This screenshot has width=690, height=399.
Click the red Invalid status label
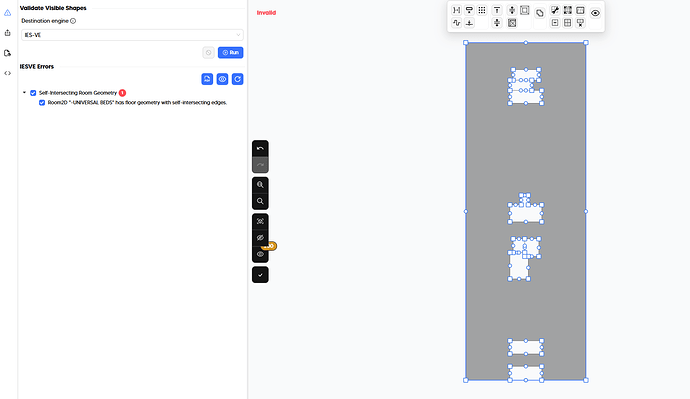pos(266,13)
